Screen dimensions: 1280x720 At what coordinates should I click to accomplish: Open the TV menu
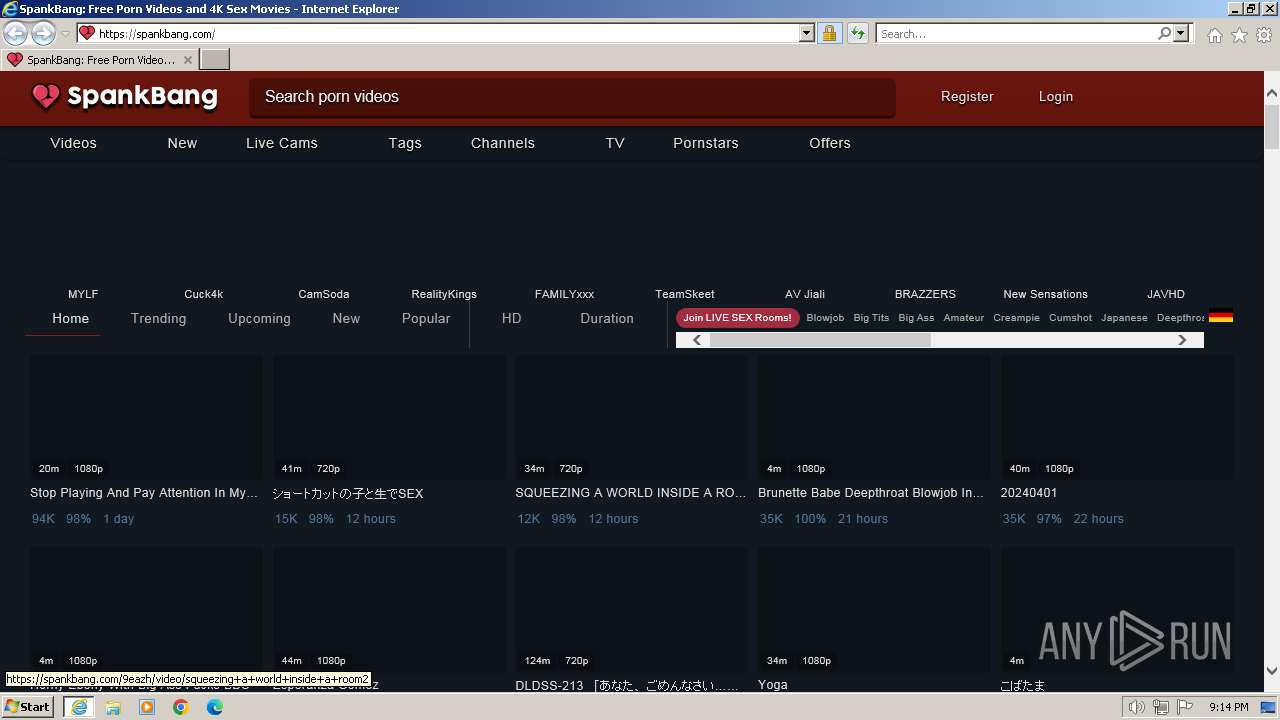[615, 143]
